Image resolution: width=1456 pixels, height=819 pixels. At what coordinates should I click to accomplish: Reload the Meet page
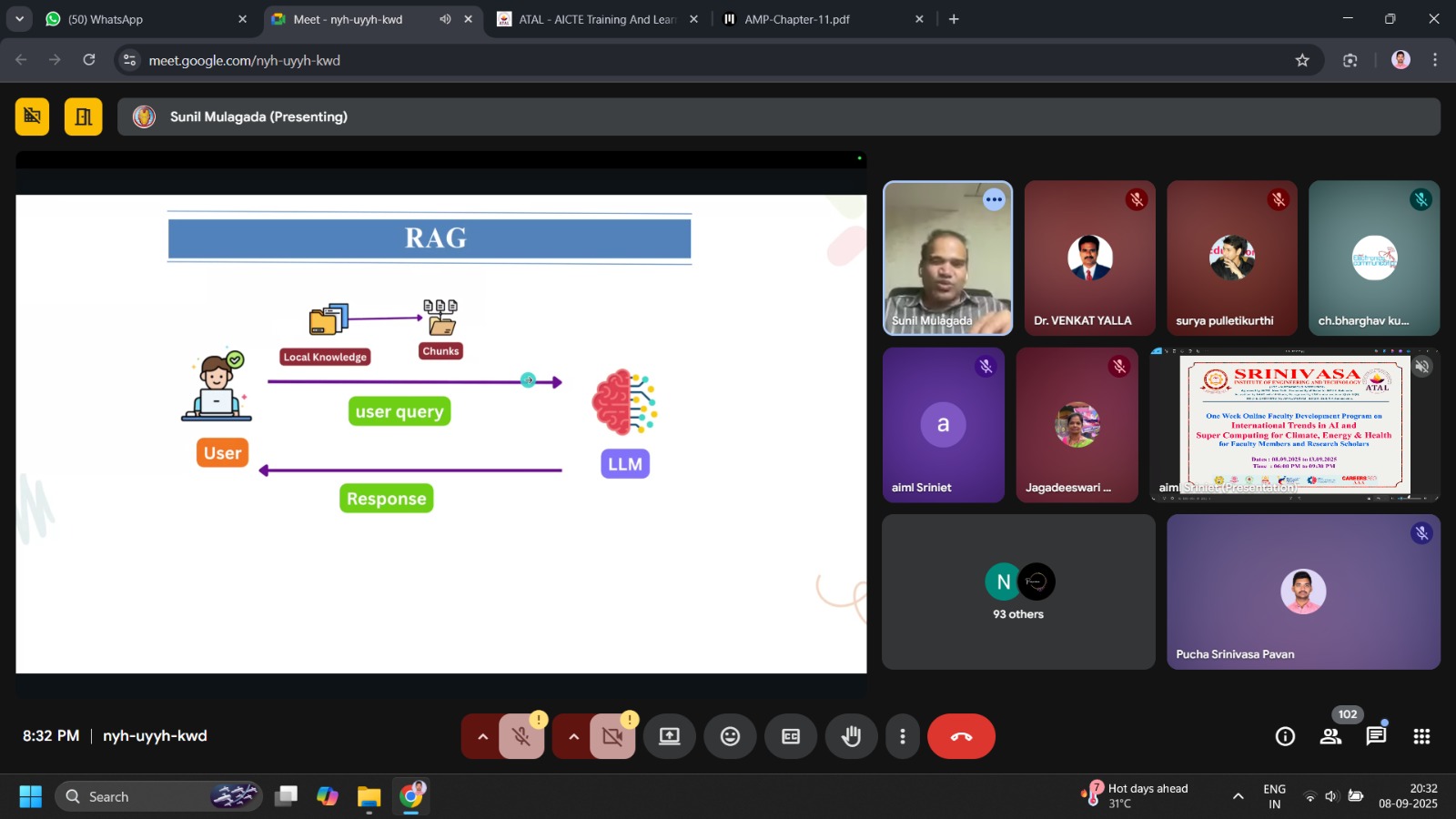pyautogui.click(x=89, y=60)
